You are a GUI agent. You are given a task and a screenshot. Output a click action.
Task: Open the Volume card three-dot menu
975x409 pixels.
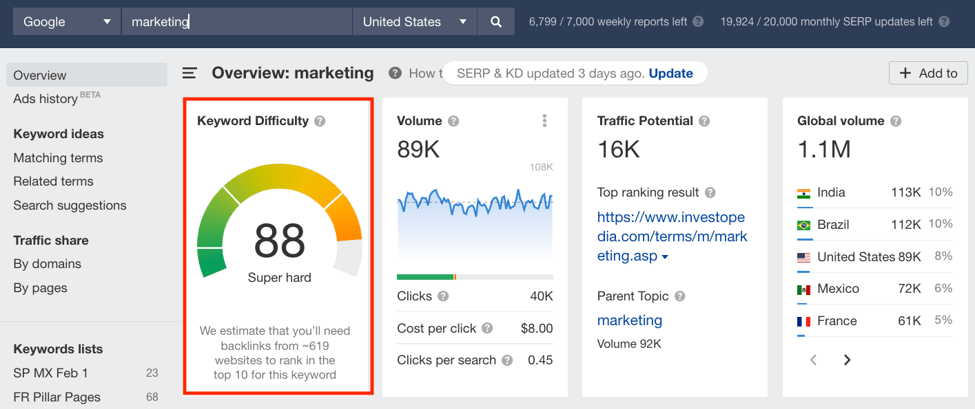(544, 121)
